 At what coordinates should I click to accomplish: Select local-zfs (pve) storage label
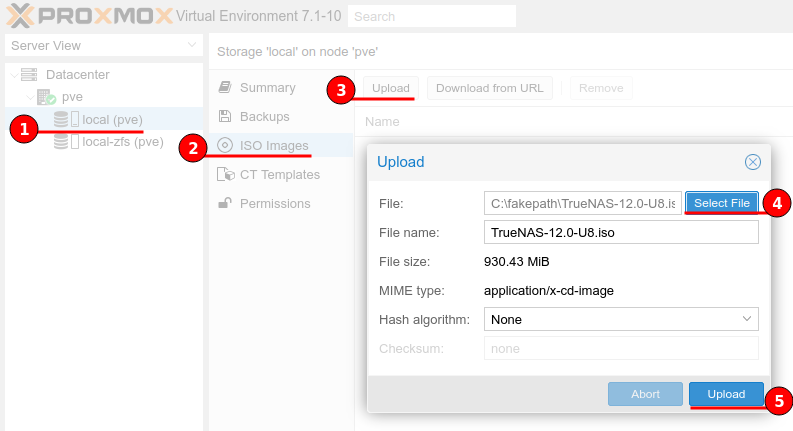pos(123,142)
